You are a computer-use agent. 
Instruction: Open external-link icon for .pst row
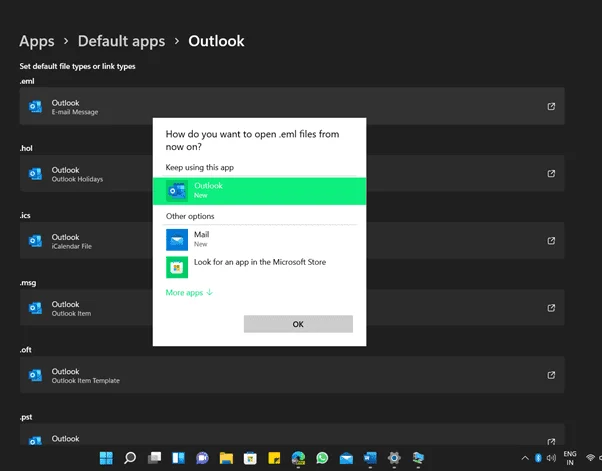point(551,441)
